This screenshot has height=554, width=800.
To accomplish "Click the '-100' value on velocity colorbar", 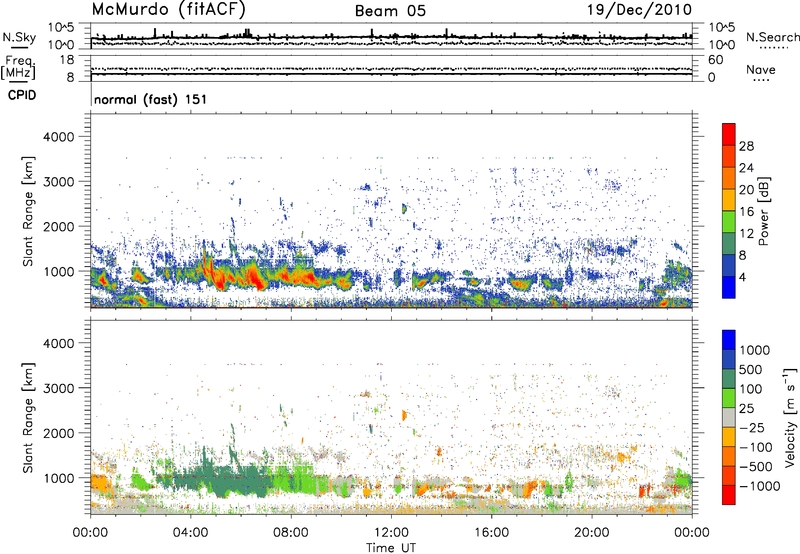I will click(755, 447).
